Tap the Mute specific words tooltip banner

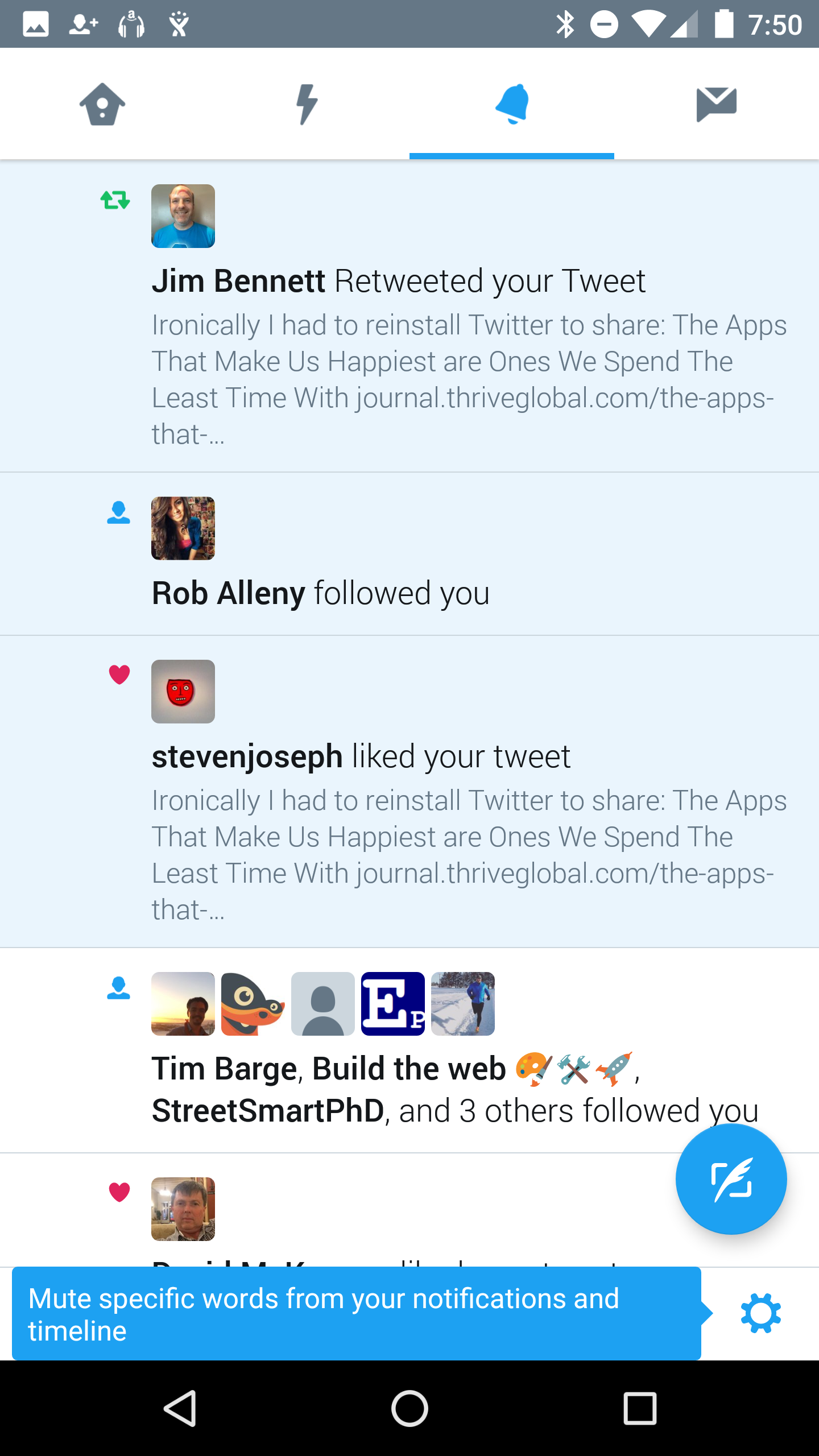tap(357, 1314)
